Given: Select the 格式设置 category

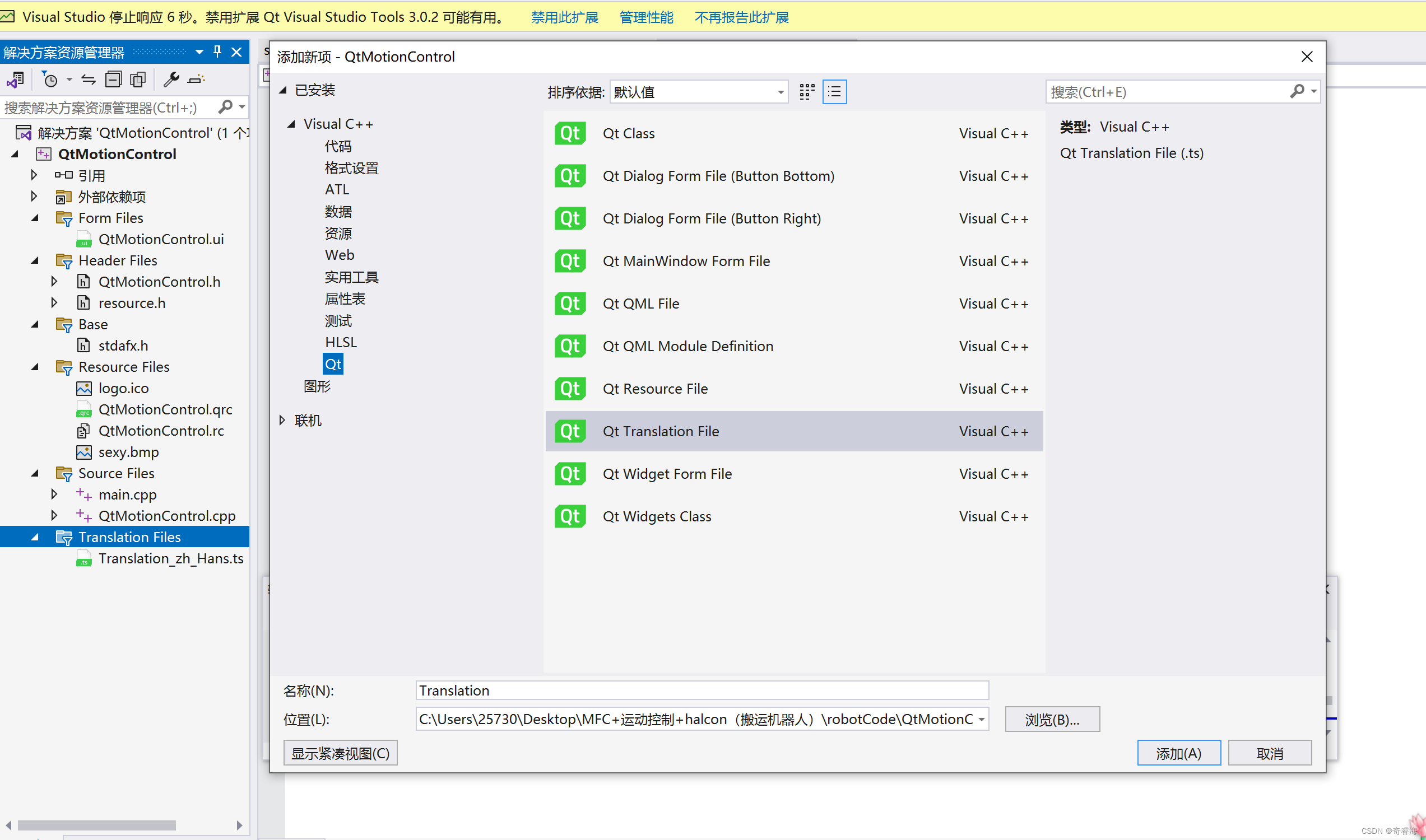Looking at the screenshot, I should point(352,167).
